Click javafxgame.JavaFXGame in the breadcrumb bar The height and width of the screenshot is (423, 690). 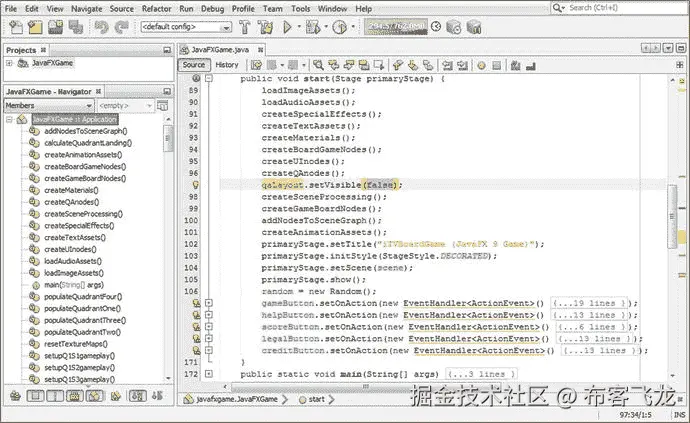(x=236, y=399)
